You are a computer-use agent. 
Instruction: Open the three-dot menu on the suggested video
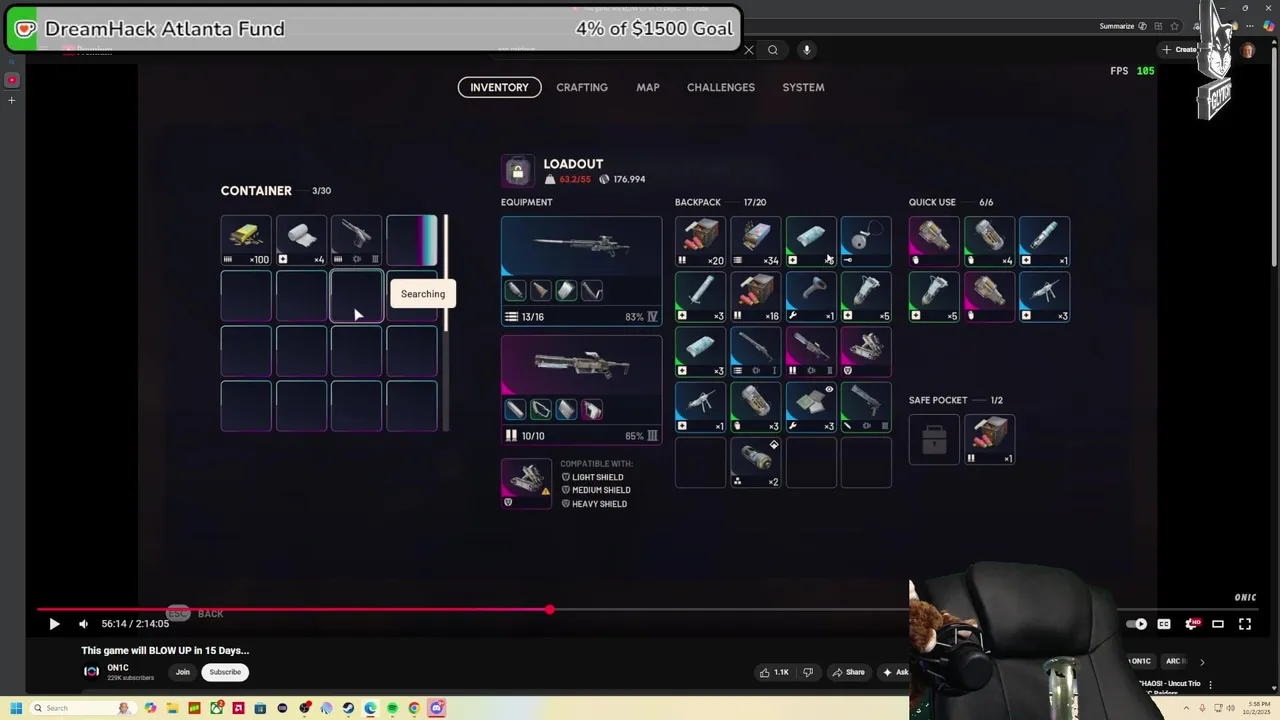click(x=1210, y=685)
